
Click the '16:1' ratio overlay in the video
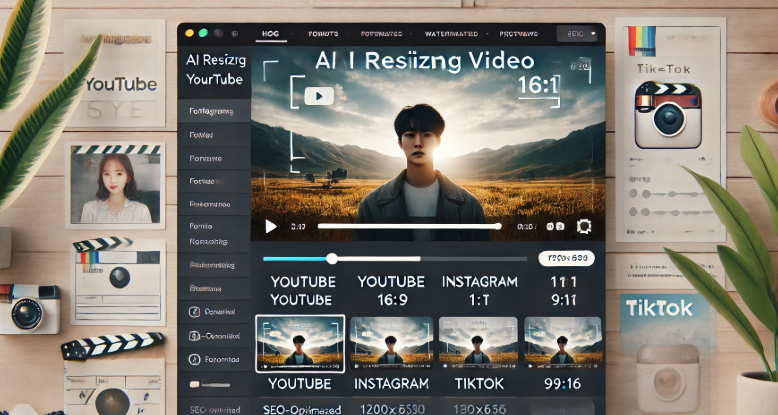[x=538, y=85]
